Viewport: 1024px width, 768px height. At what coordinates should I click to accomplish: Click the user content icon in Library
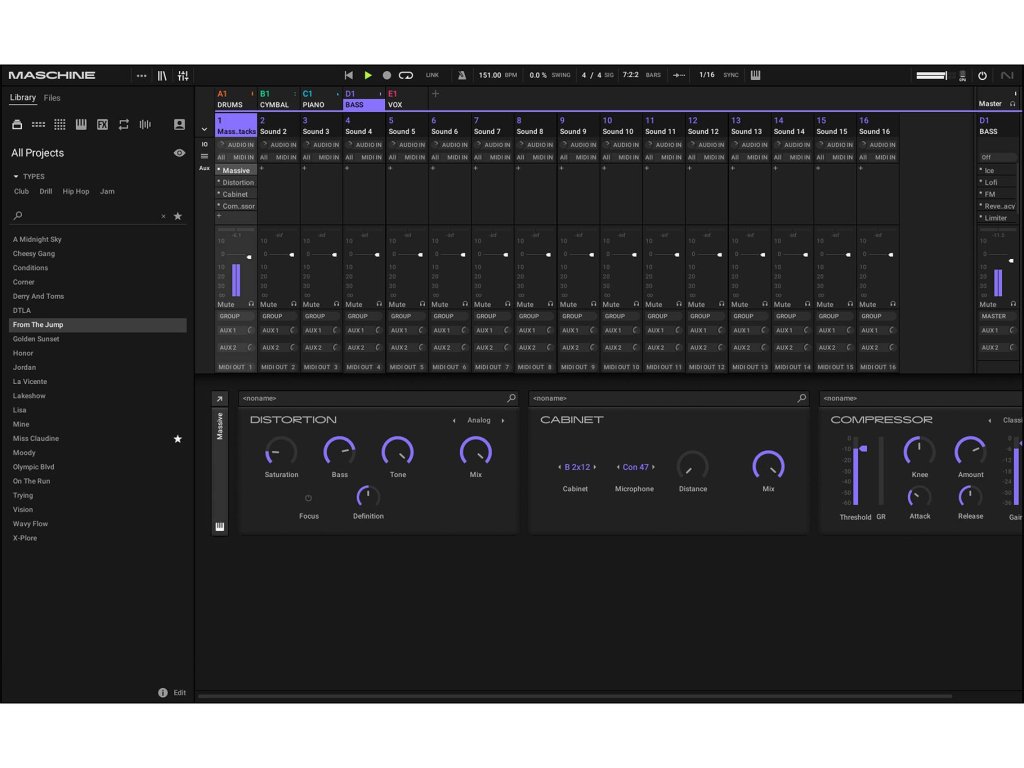click(x=179, y=124)
